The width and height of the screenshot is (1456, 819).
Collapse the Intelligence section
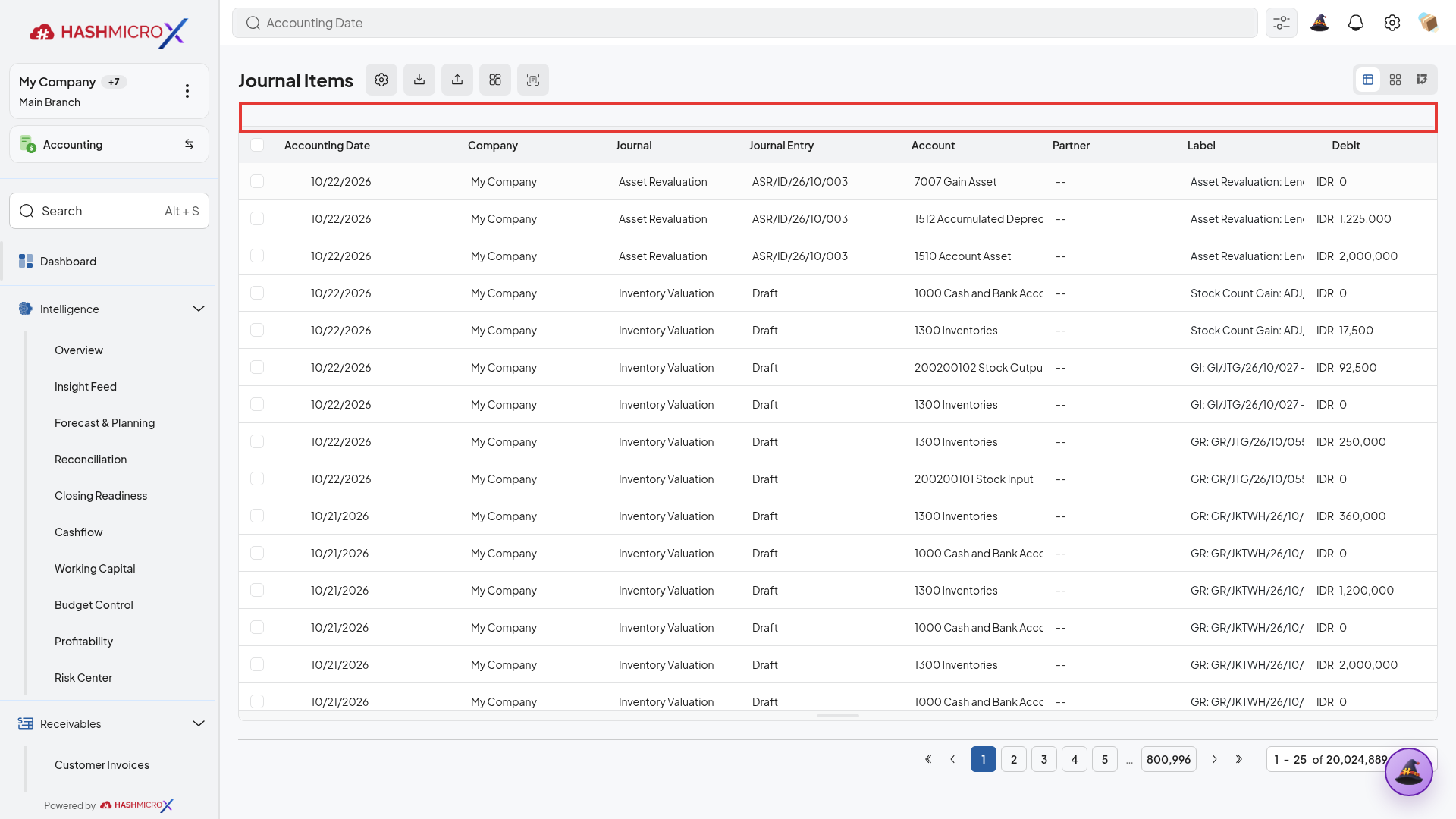(x=199, y=309)
